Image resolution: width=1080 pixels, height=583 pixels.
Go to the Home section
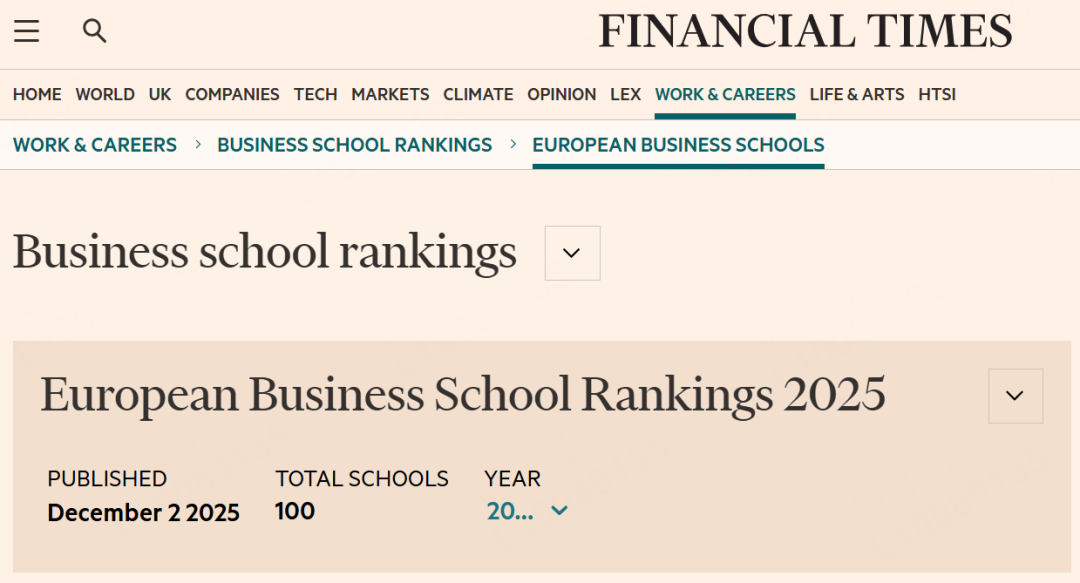(x=37, y=94)
